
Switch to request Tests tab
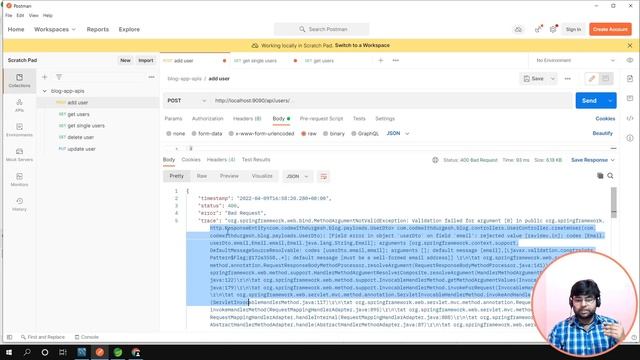point(359,118)
